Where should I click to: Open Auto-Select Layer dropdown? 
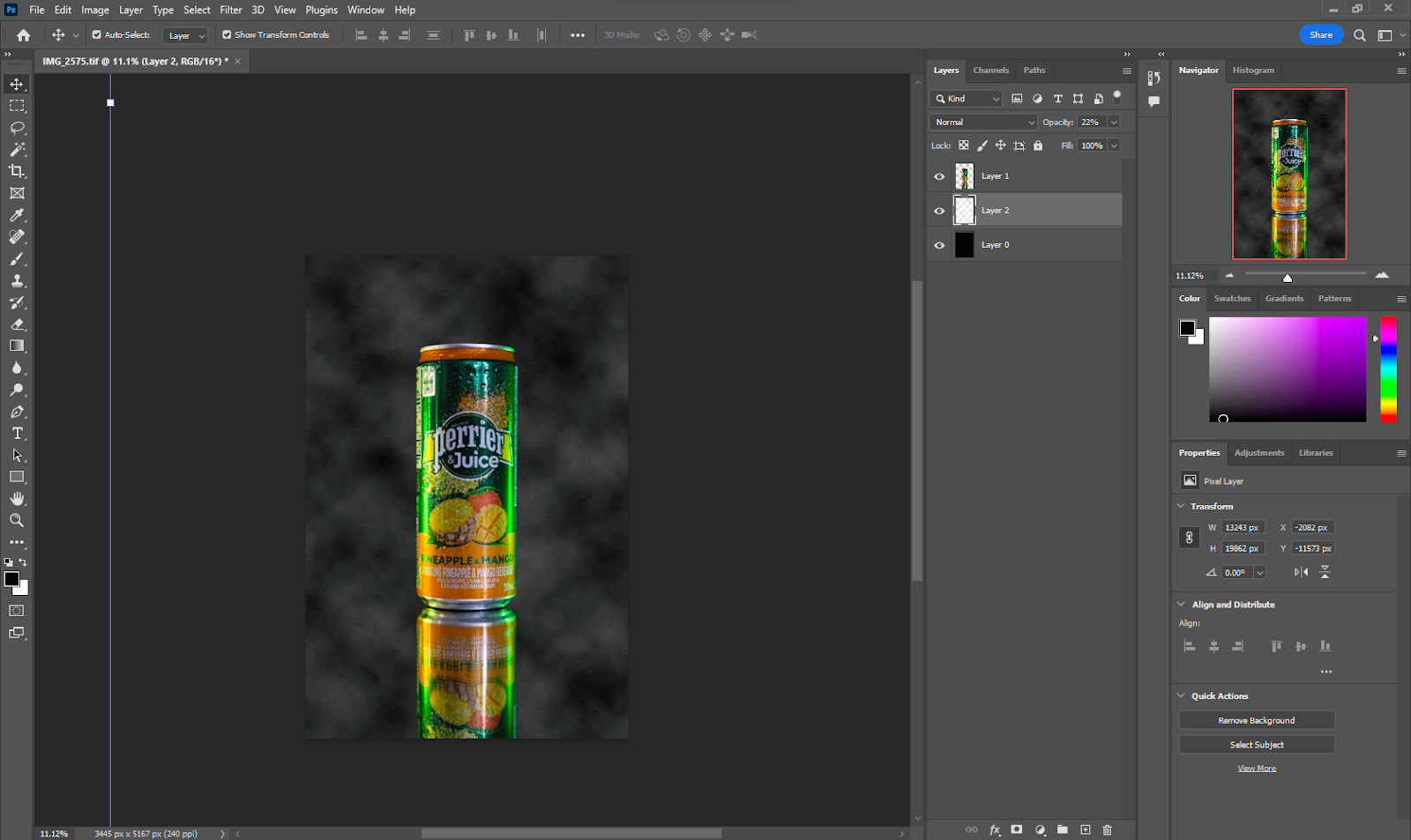pos(186,35)
